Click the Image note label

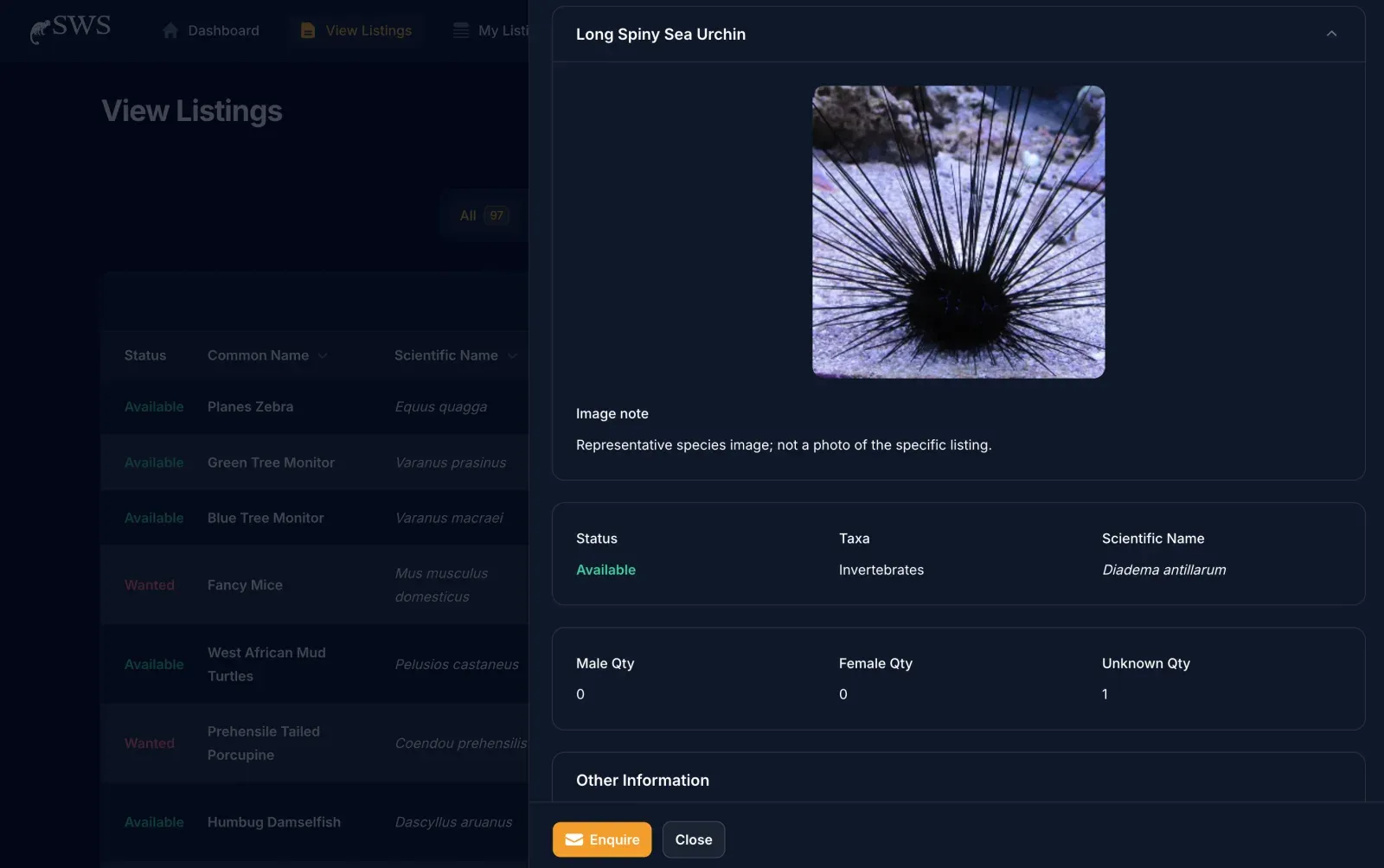pyautogui.click(x=612, y=413)
